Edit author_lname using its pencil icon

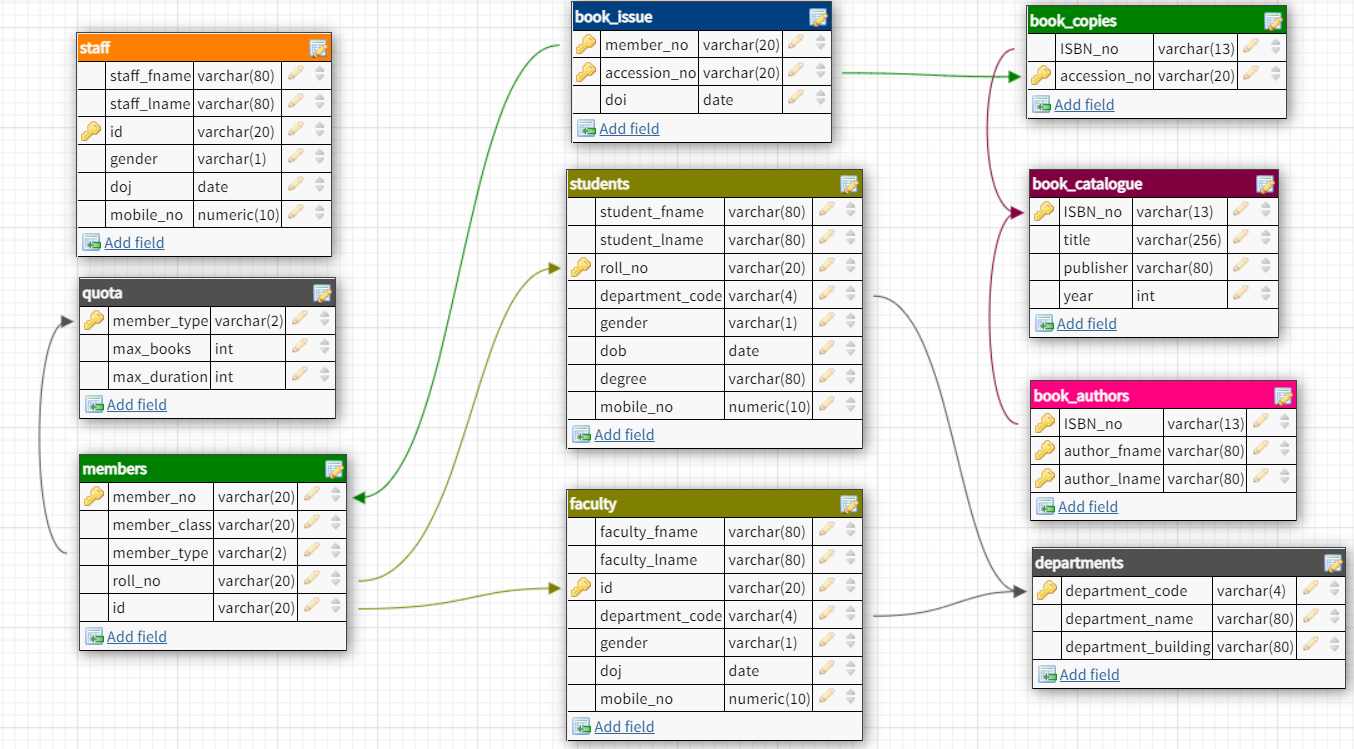(1261, 478)
